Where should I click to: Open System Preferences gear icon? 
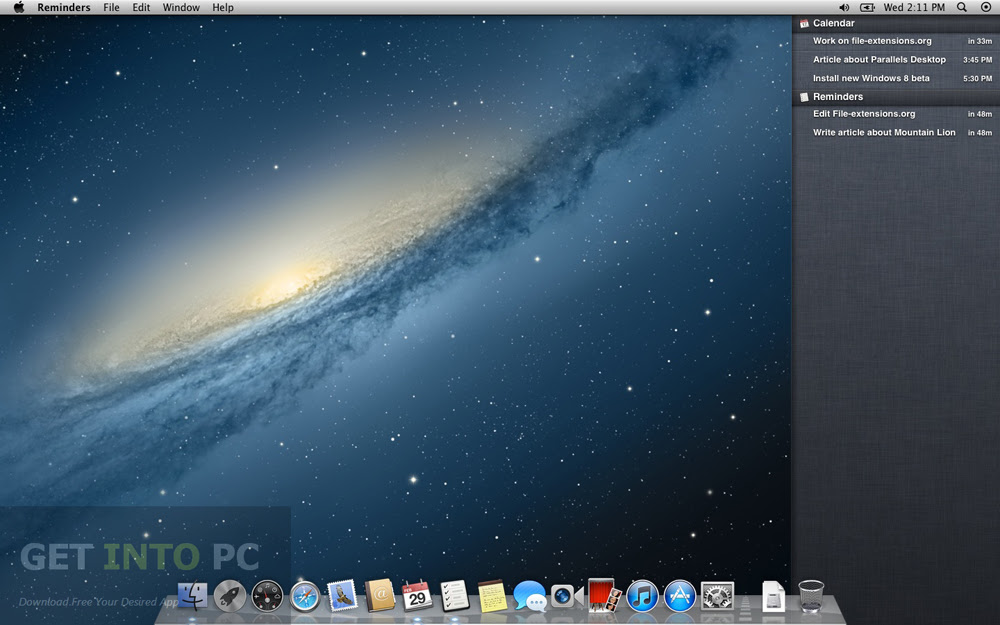pyautogui.click(x=717, y=596)
